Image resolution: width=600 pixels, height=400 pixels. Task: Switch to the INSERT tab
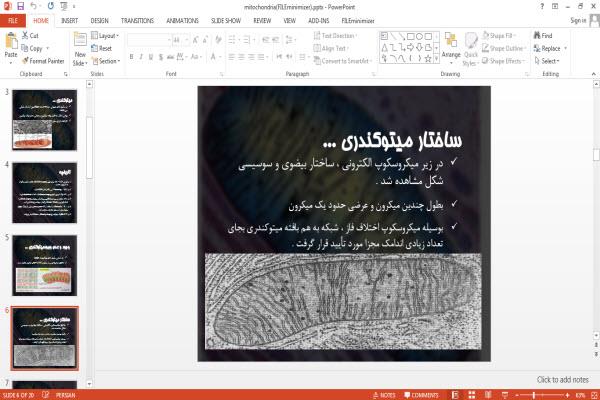tap(69, 21)
